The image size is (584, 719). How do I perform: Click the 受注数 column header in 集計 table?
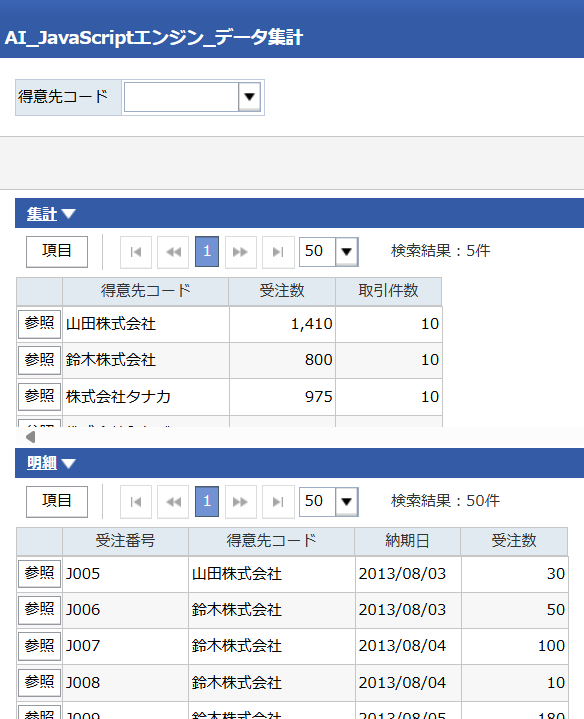pos(282,291)
